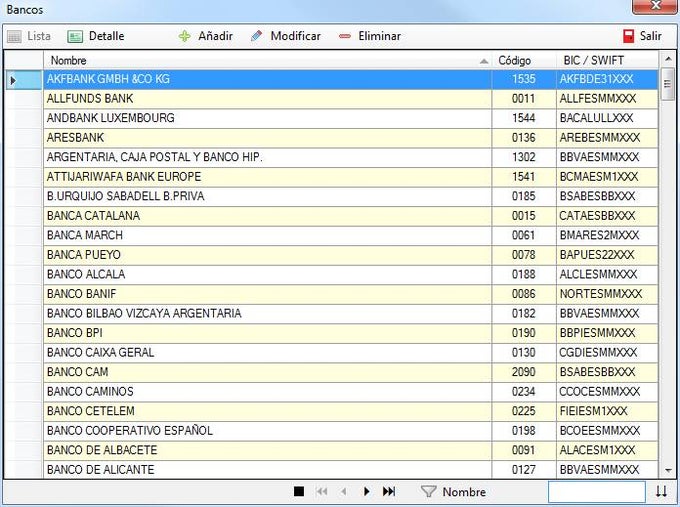
Task: Click BIC cell CGDIESMMXXX
Action: [607, 353]
